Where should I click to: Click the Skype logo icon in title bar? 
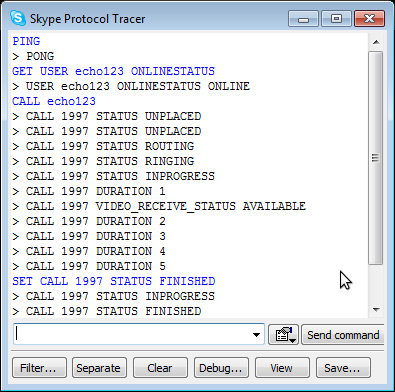[x=18, y=18]
